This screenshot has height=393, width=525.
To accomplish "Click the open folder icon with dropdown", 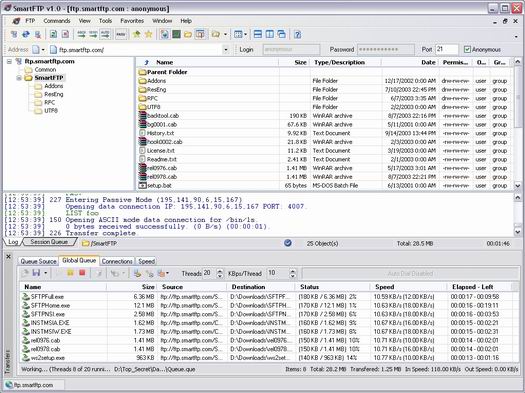I will pyautogui.click(x=216, y=34).
